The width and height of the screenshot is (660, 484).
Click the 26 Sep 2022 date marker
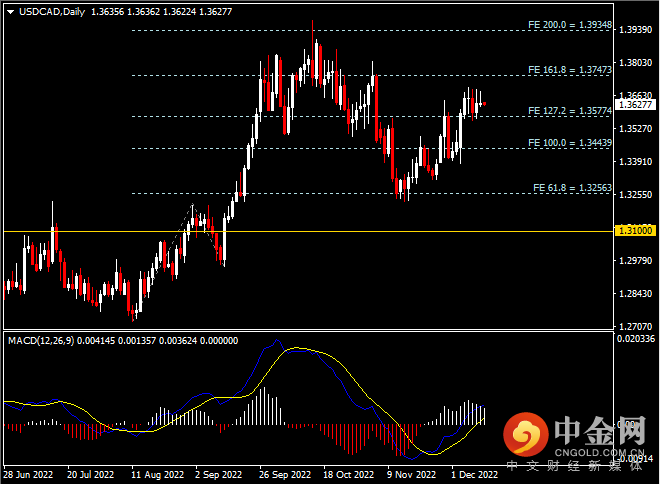pos(284,476)
